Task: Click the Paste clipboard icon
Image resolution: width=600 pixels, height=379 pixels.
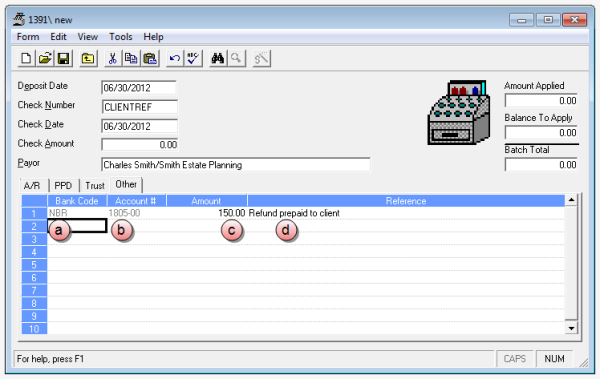Action: (x=150, y=59)
